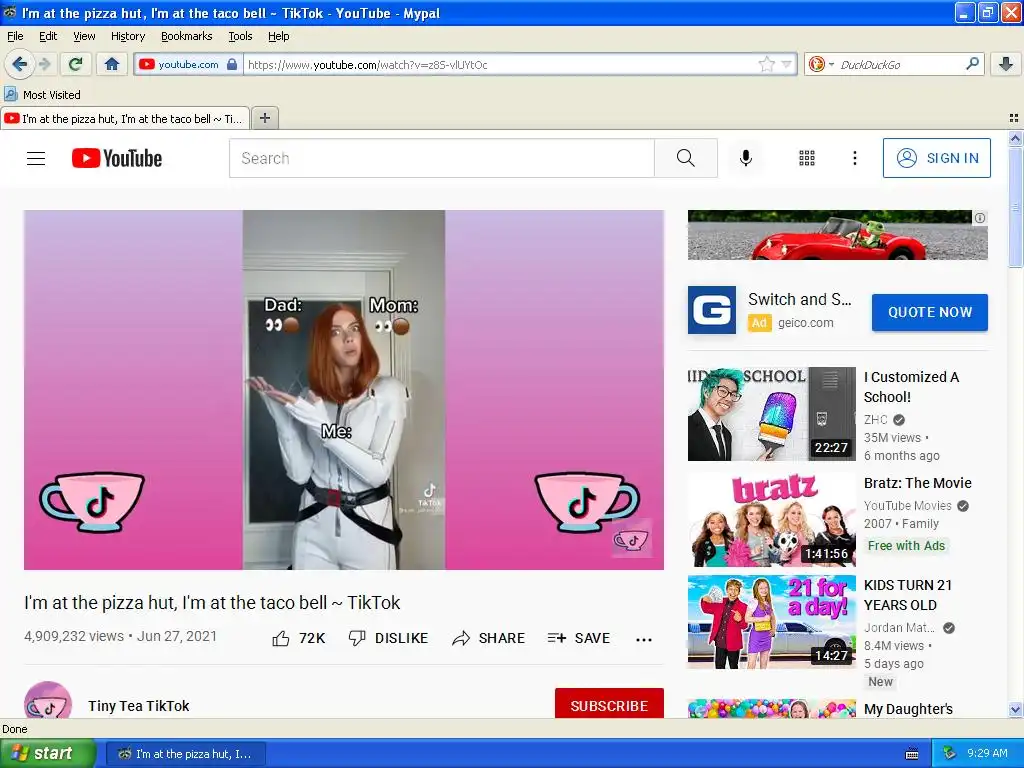Viewport: 1024px width, 768px height.
Task: Click the Geico G logo
Action: (712, 310)
